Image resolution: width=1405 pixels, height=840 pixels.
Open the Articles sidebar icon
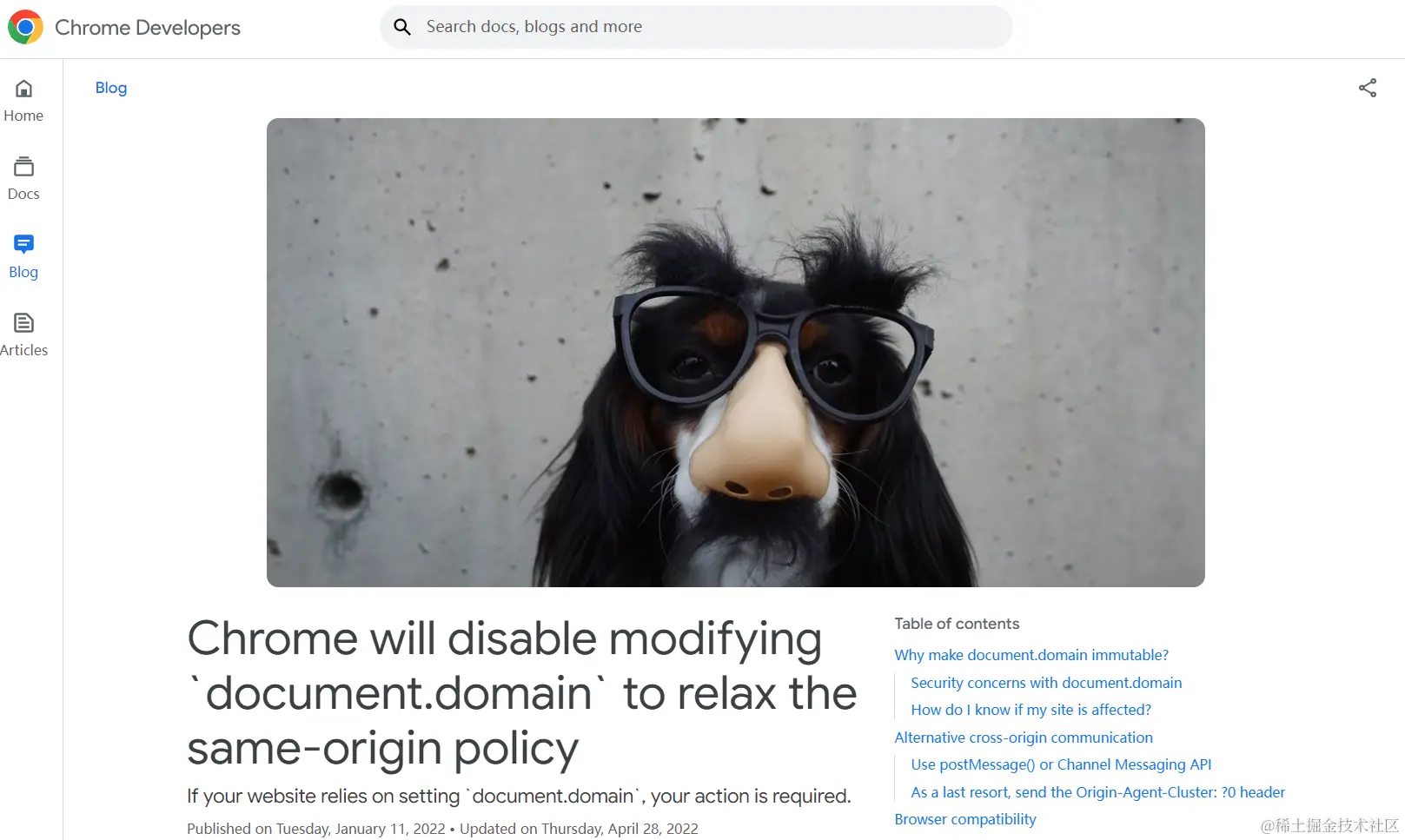pos(23,323)
